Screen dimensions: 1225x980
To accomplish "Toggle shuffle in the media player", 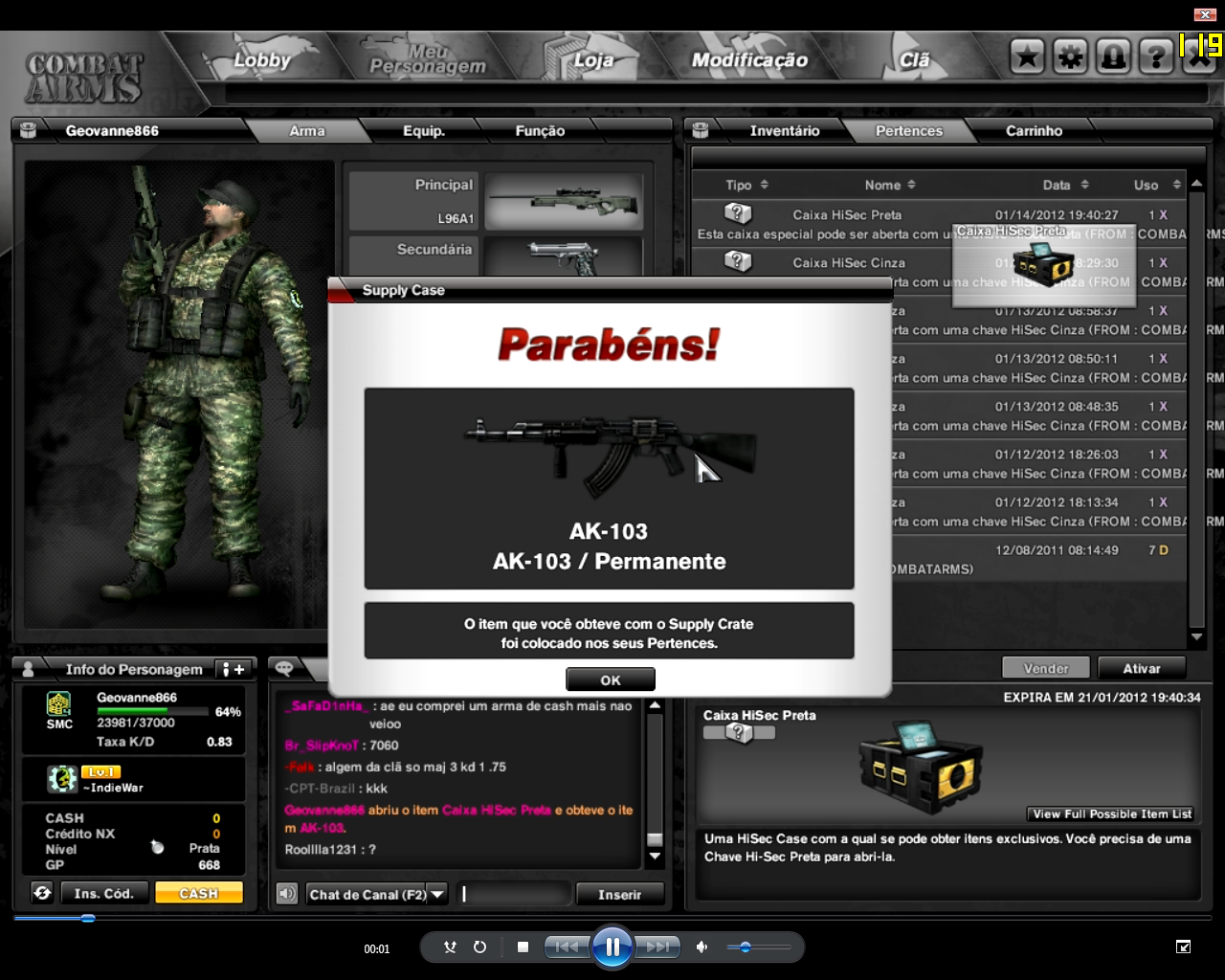I will [x=450, y=947].
